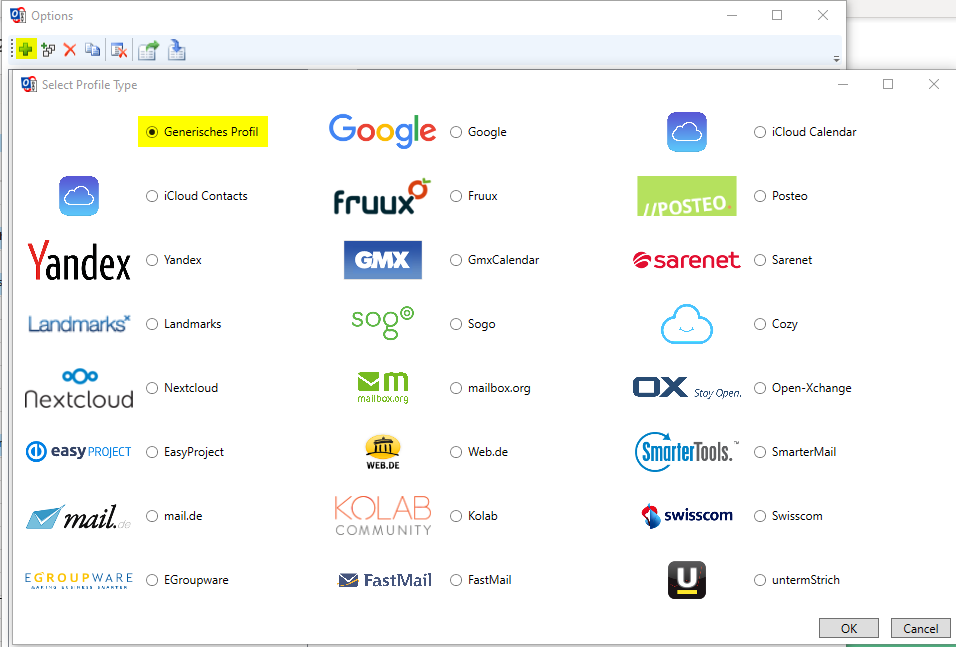Pick the Open-Xchange profile type

[760, 388]
